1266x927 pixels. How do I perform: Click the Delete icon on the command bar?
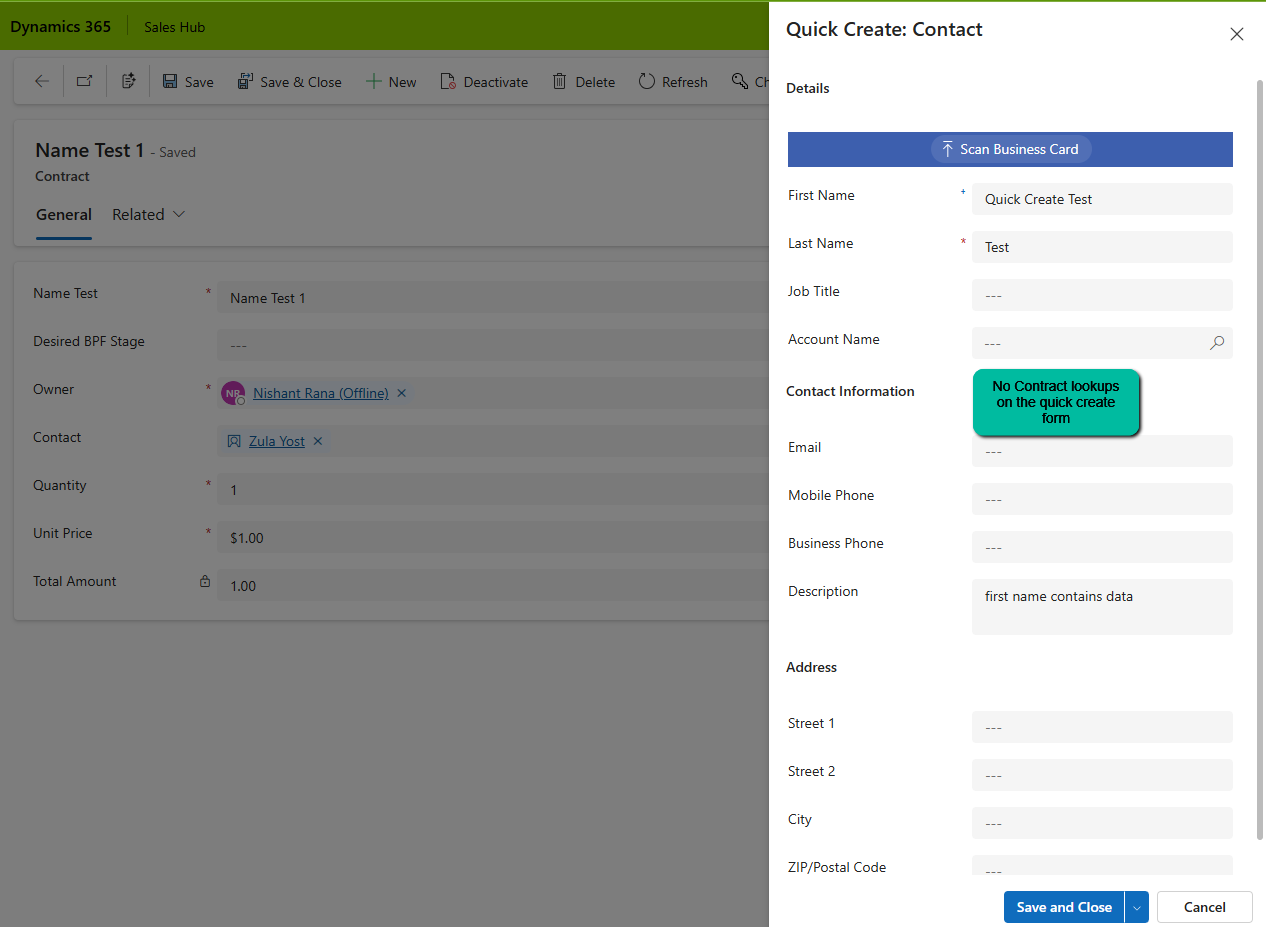pos(583,81)
